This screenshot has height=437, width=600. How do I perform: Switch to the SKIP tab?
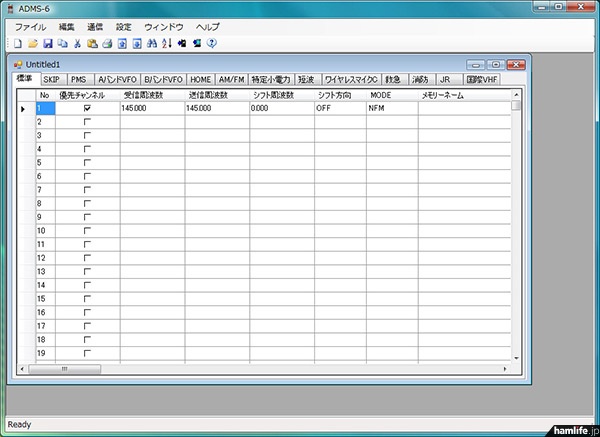click(x=51, y=79)
